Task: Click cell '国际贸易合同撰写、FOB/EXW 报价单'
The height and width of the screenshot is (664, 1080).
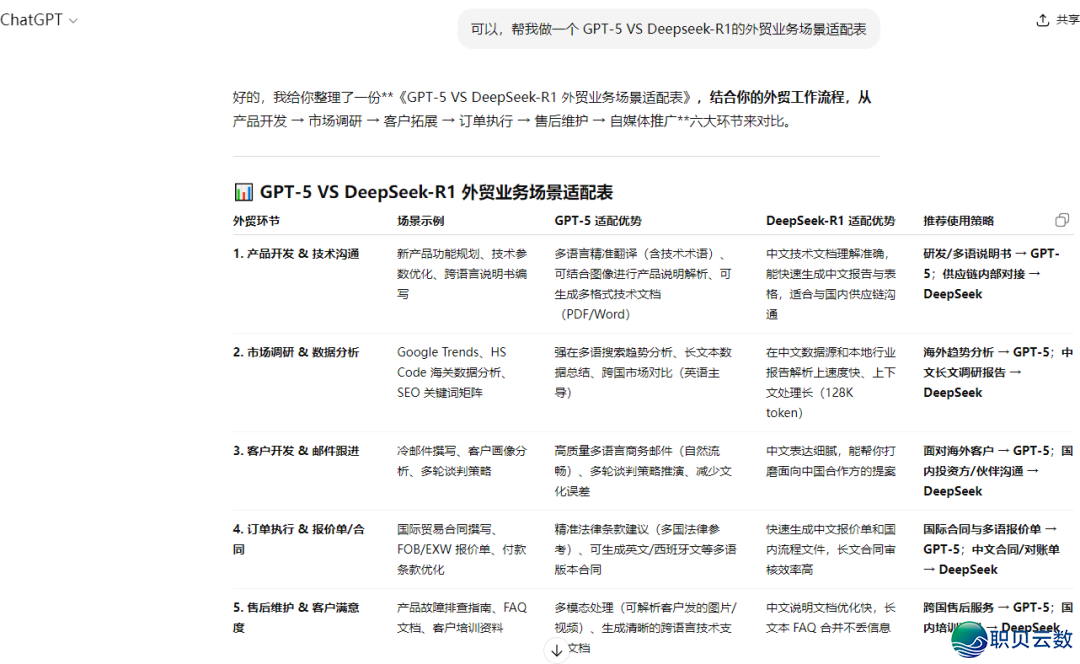Action: click(461, 549)
